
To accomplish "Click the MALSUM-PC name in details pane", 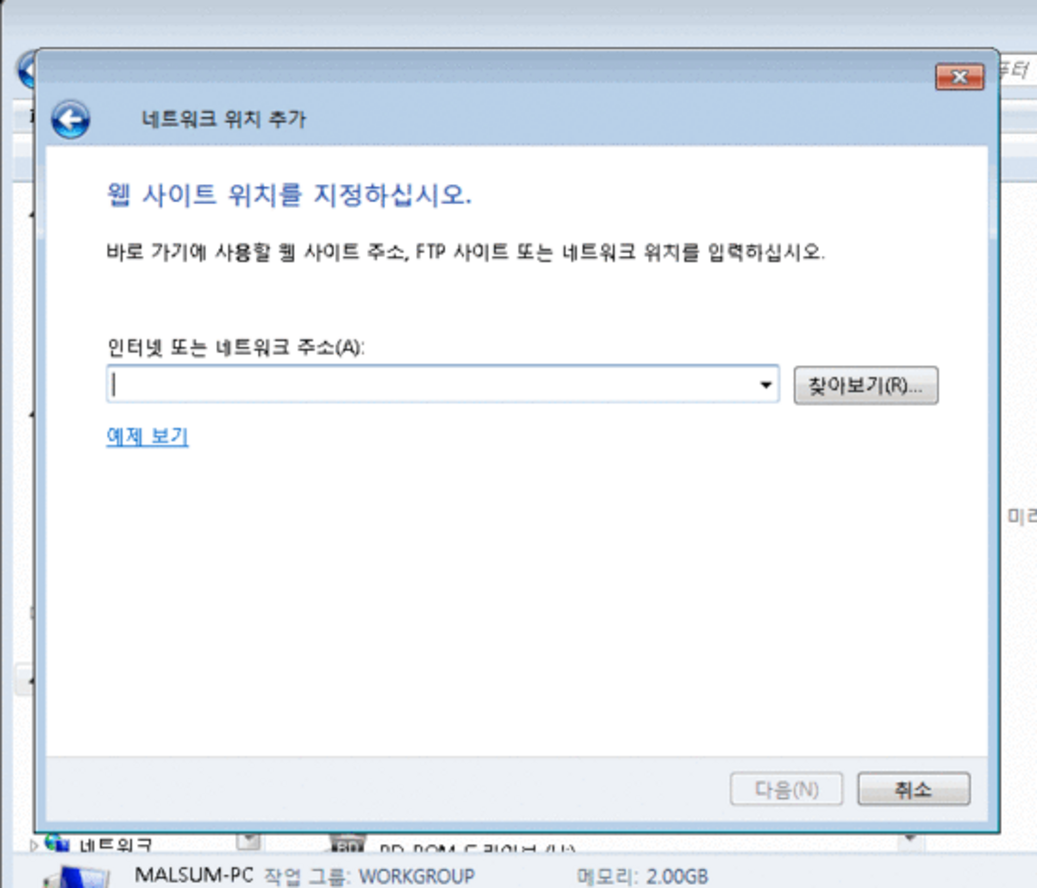I will click(193, 877).
